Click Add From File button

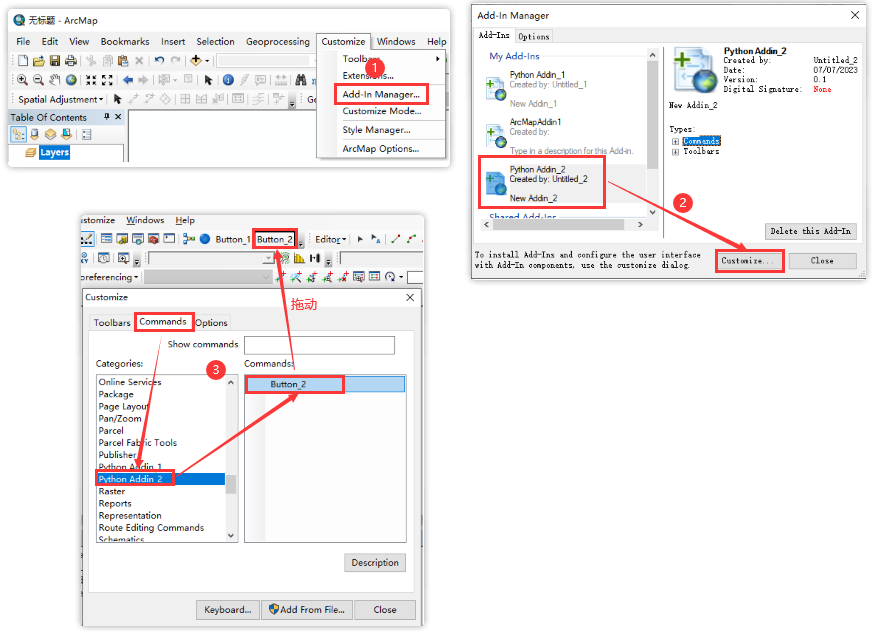click(307, 610)
